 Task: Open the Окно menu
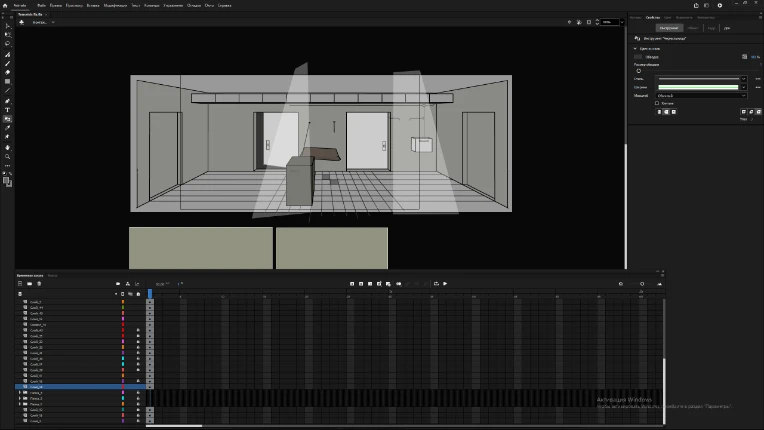[x=209, y=5]
